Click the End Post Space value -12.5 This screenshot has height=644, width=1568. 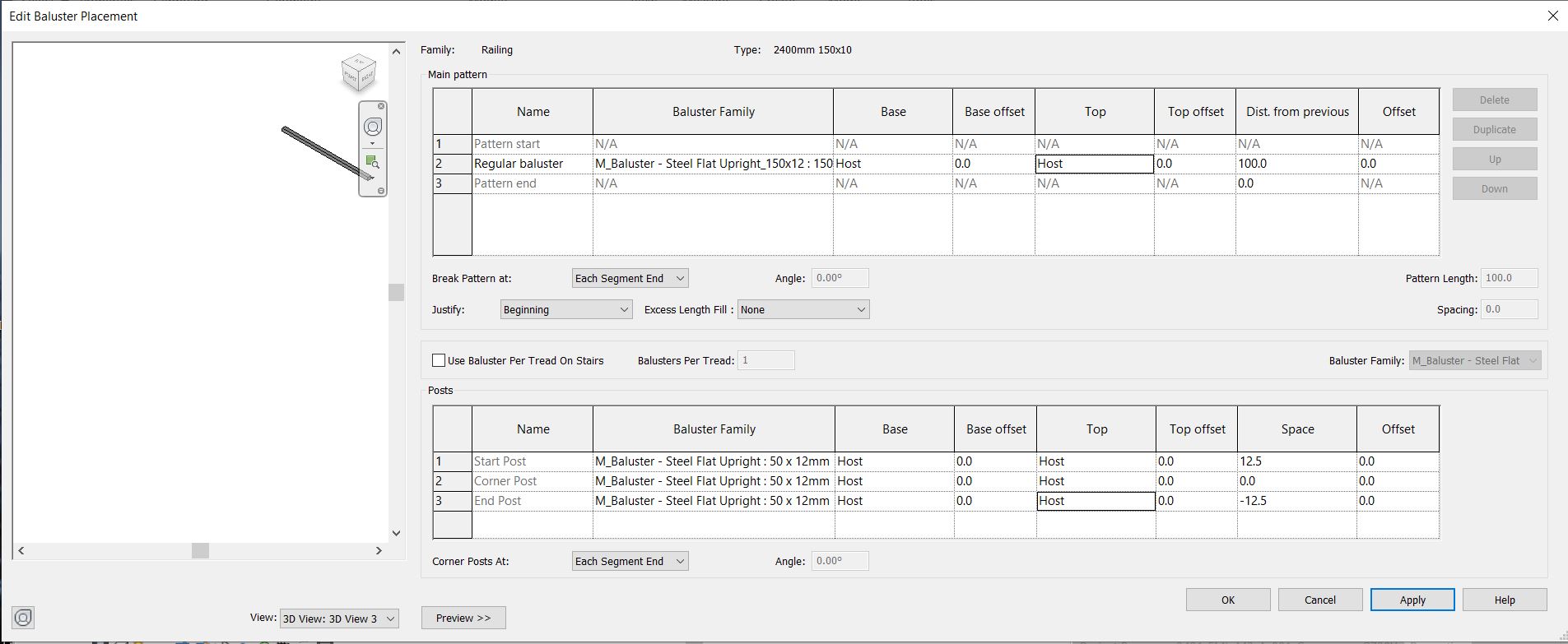point(1297,501)
